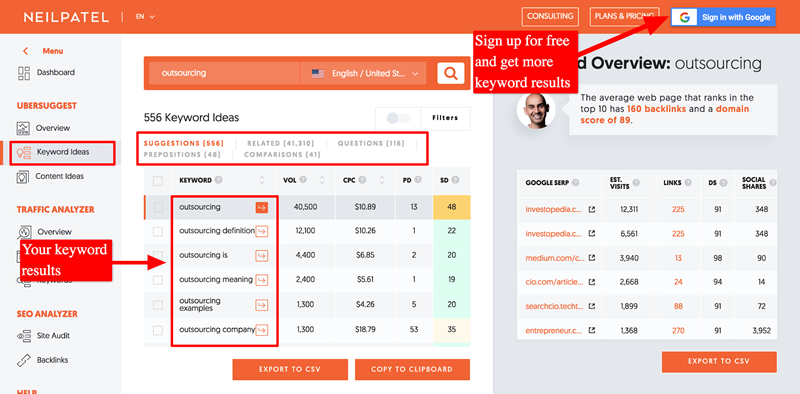Image resolution: width=800 pixels, height=394 pixels.
Task: Click help icon next to SD header
Action: [x=455, y=180]
